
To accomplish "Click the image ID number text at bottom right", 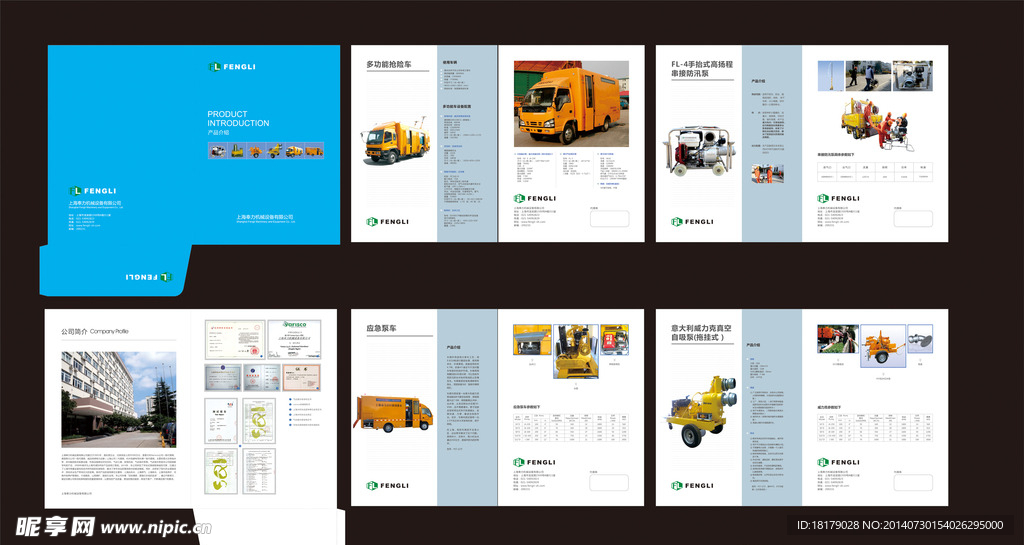I will 898,525.
